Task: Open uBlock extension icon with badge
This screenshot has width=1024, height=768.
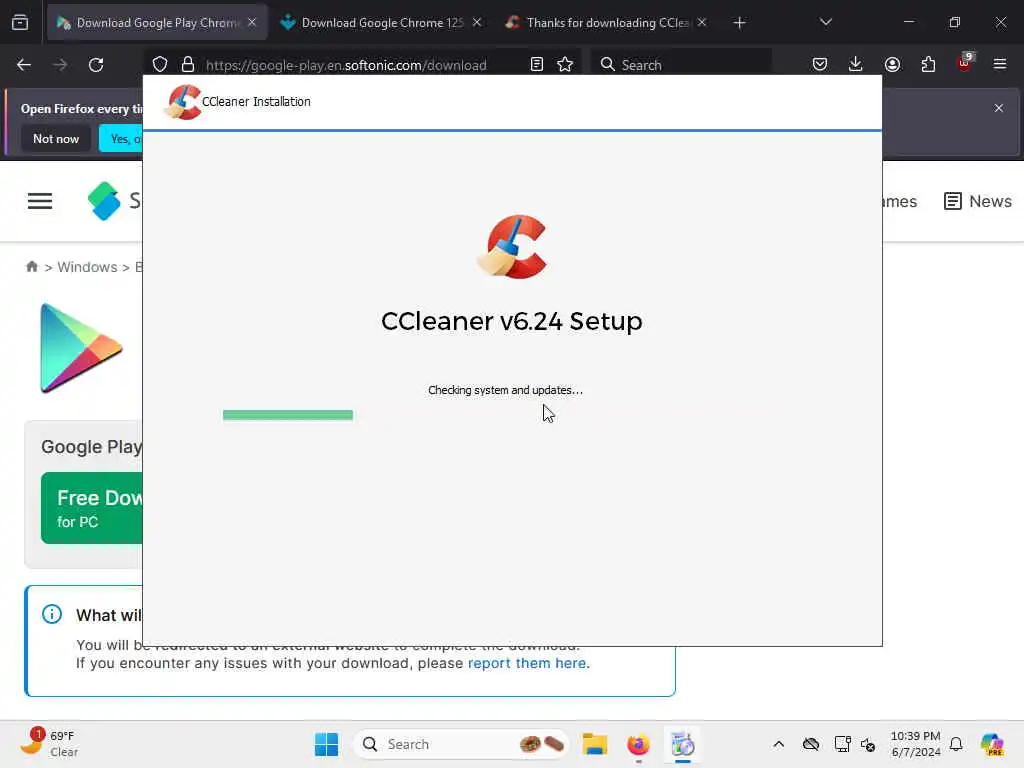Action: click(x=965, y=63)
